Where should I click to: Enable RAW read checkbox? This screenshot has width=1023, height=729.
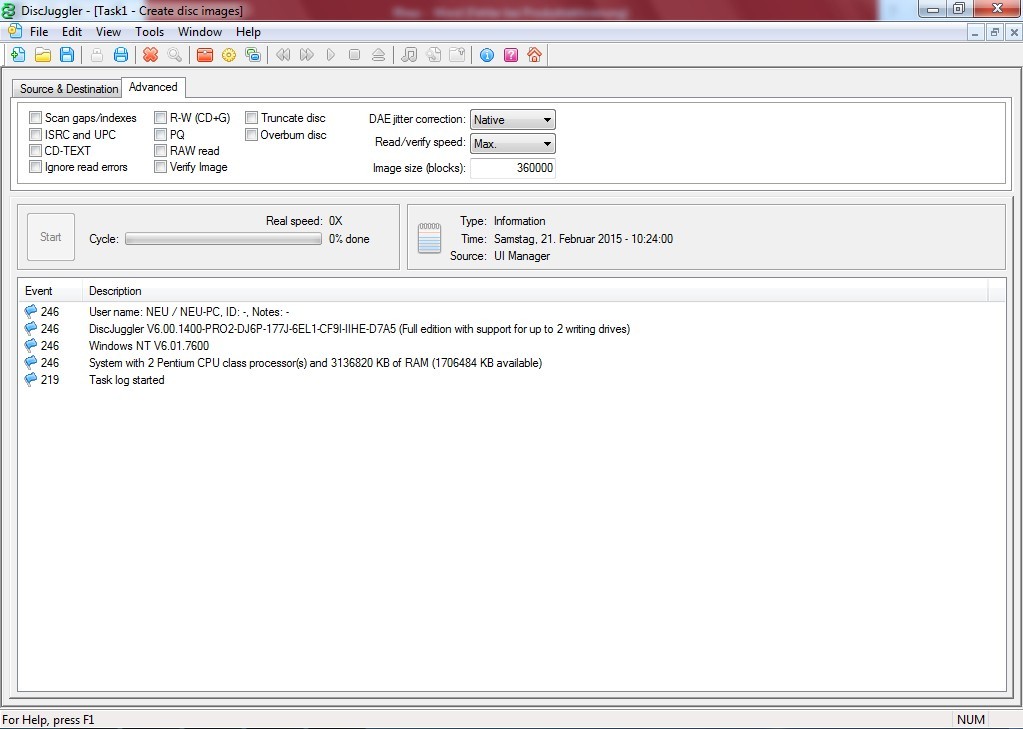tap(160, 151)
